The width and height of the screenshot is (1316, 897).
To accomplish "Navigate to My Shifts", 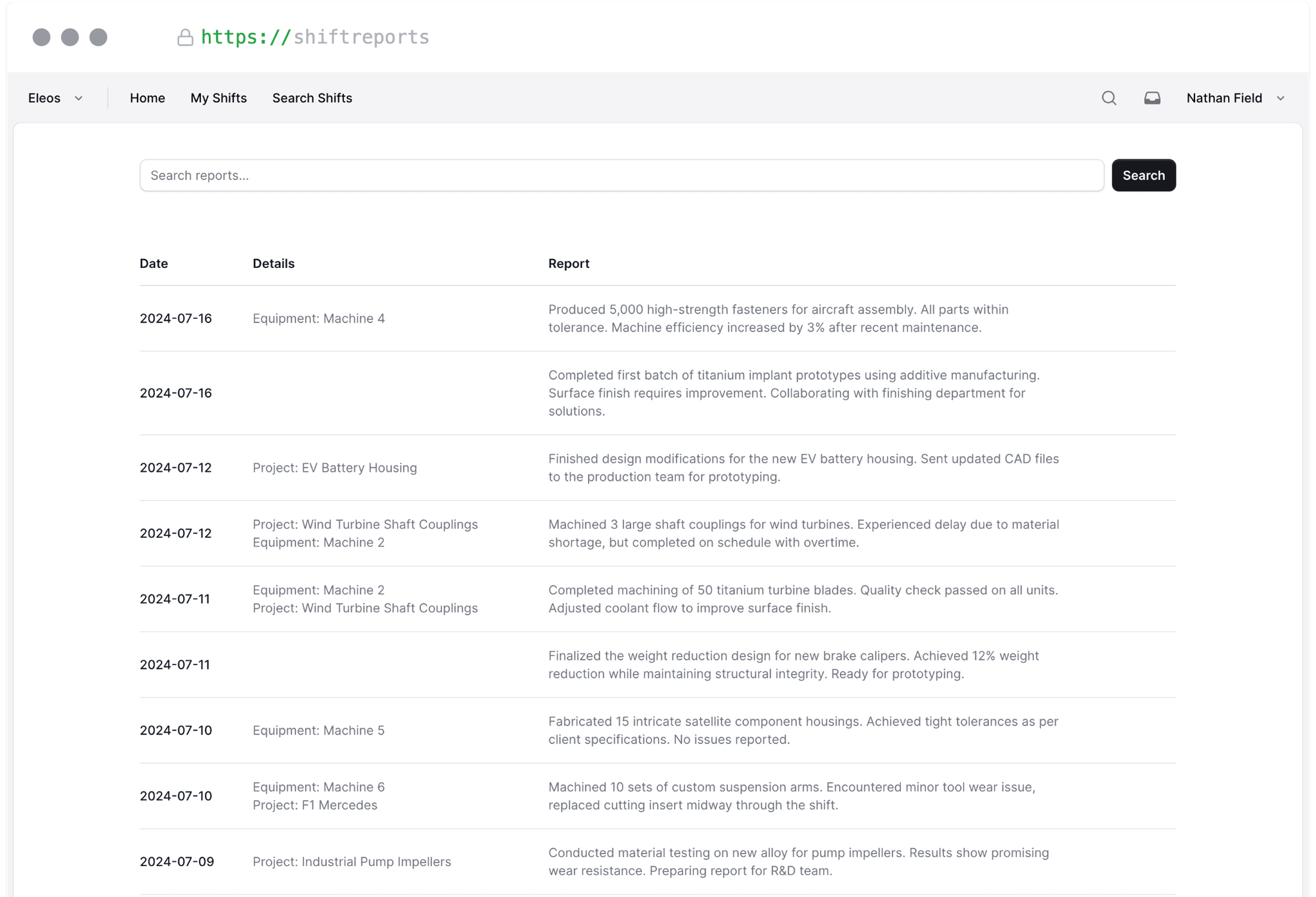I will click(x=218, y=98).
